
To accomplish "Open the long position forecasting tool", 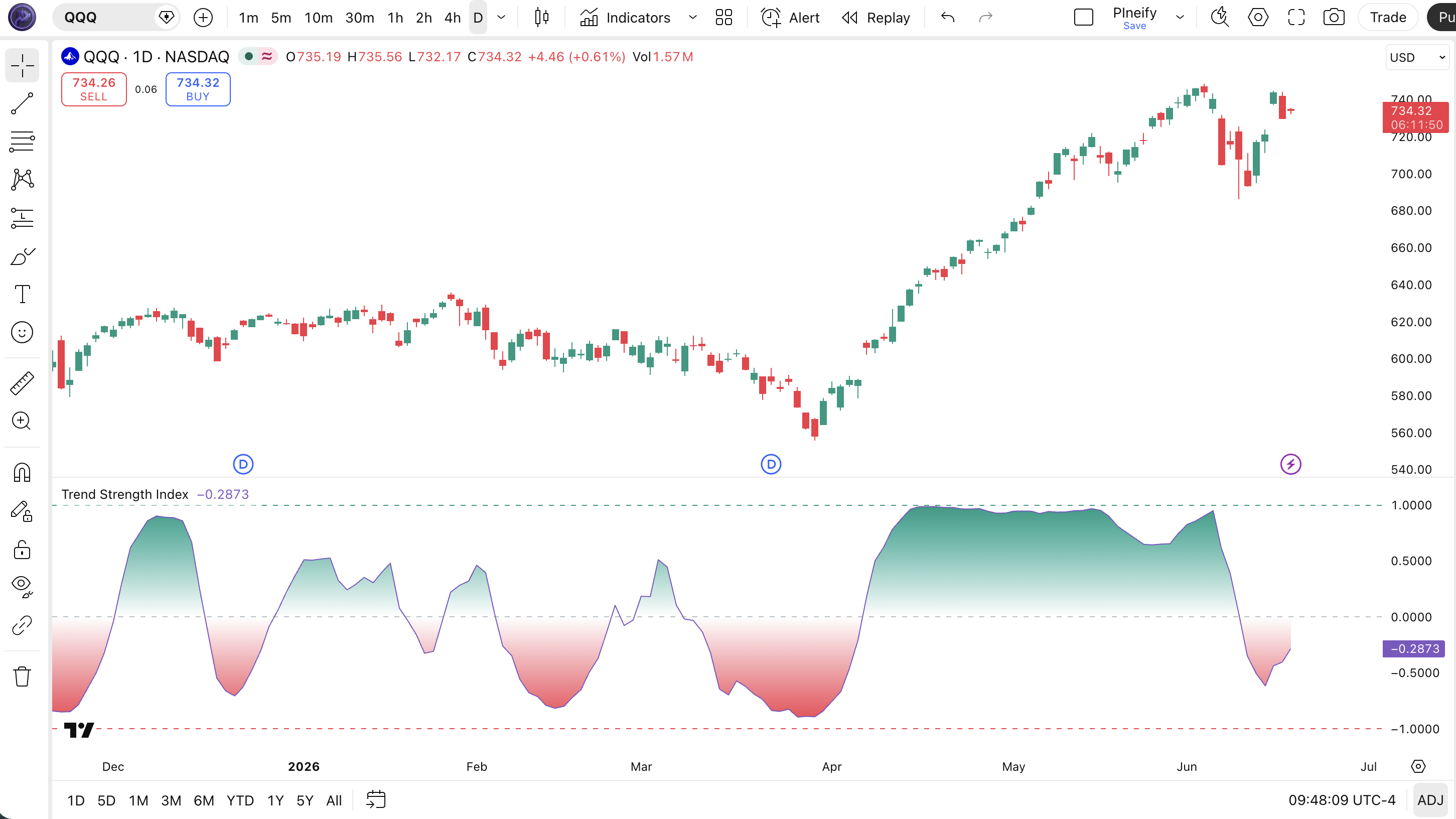I will [x=22, y=218].
